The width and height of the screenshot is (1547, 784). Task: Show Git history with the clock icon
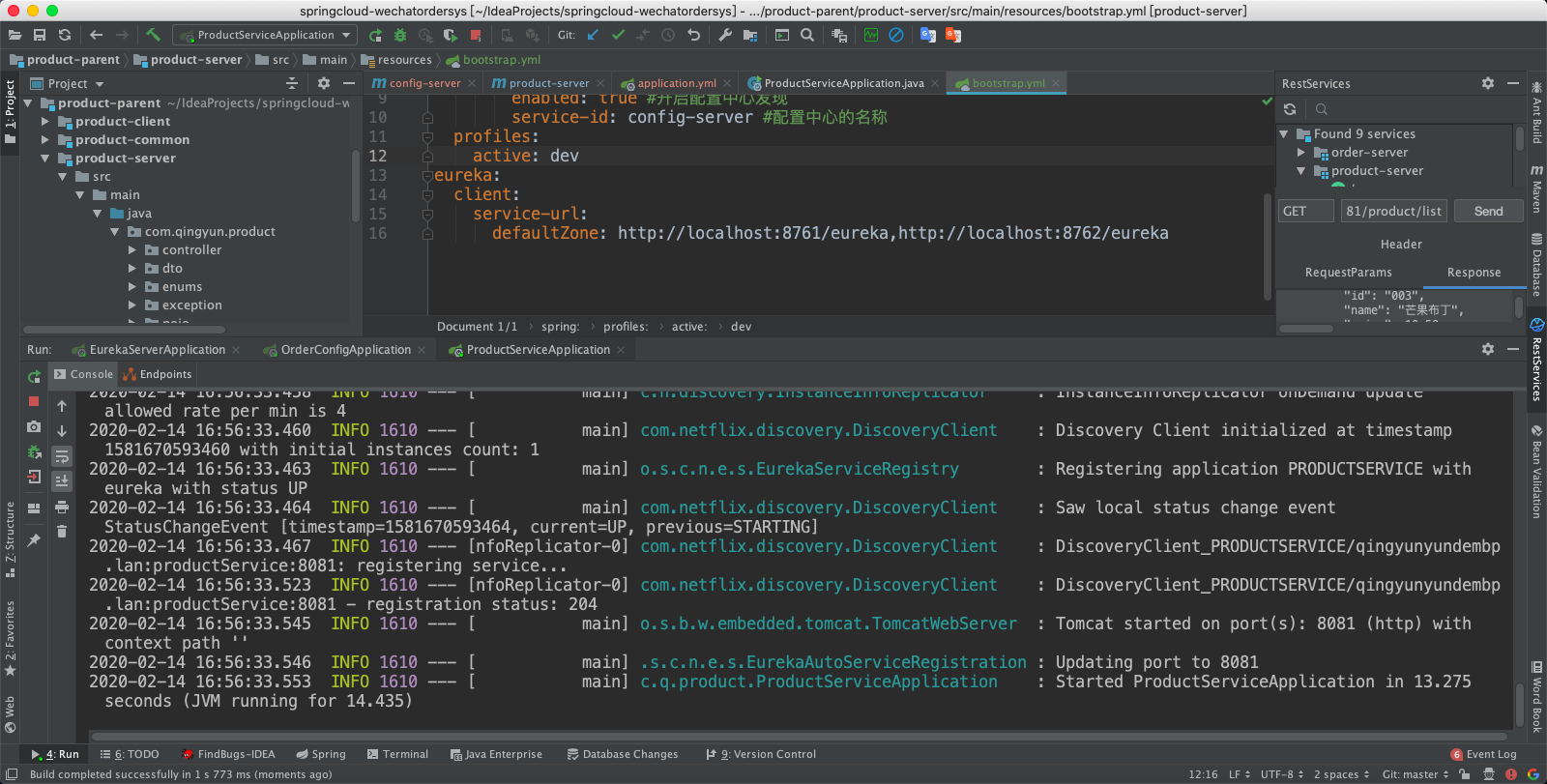click(668, 35)
